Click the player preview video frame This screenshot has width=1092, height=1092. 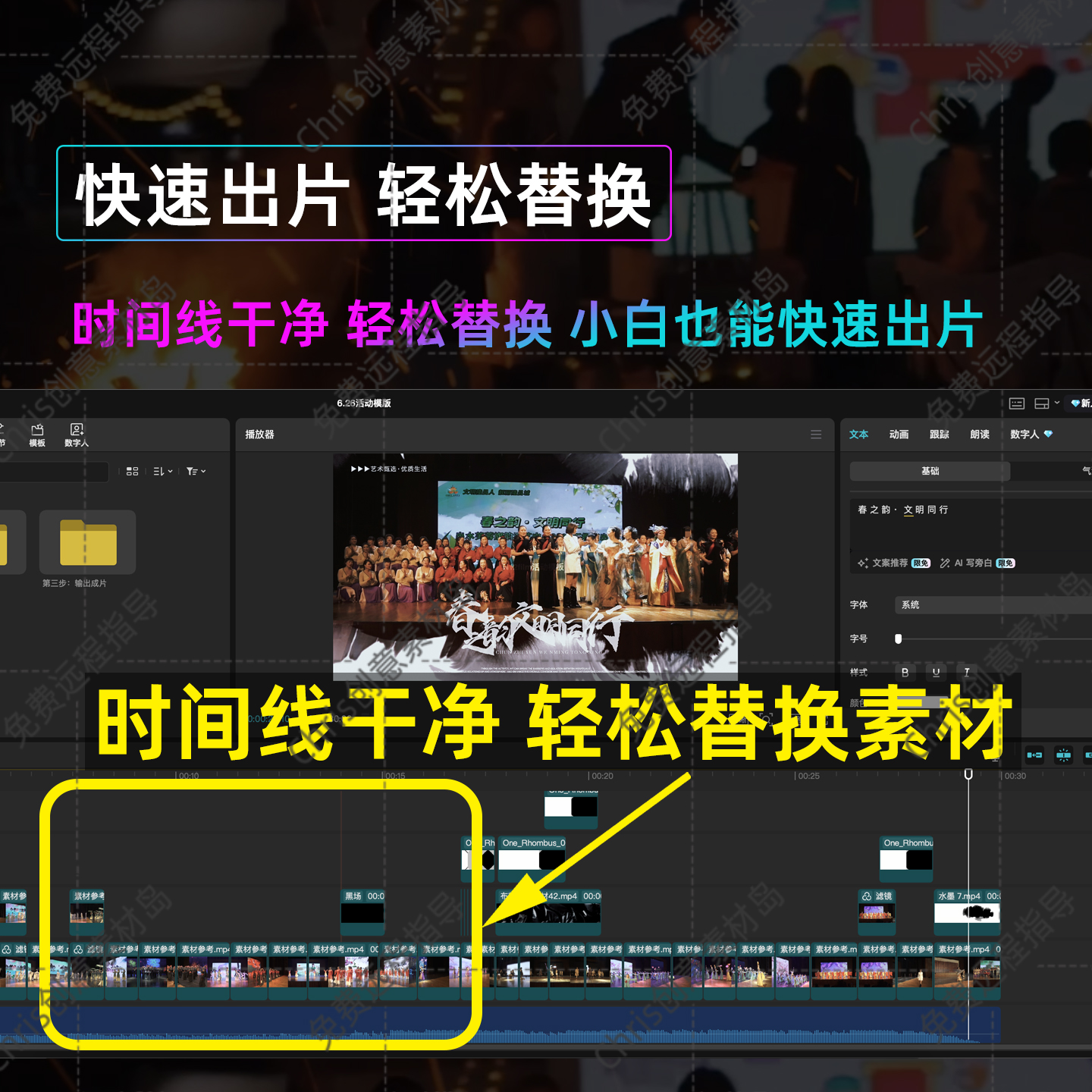(x=535, y=566)
